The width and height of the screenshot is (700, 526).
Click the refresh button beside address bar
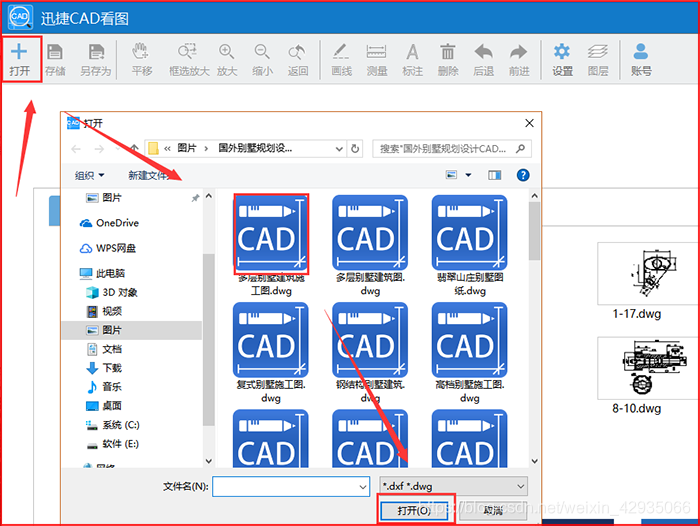355,148
